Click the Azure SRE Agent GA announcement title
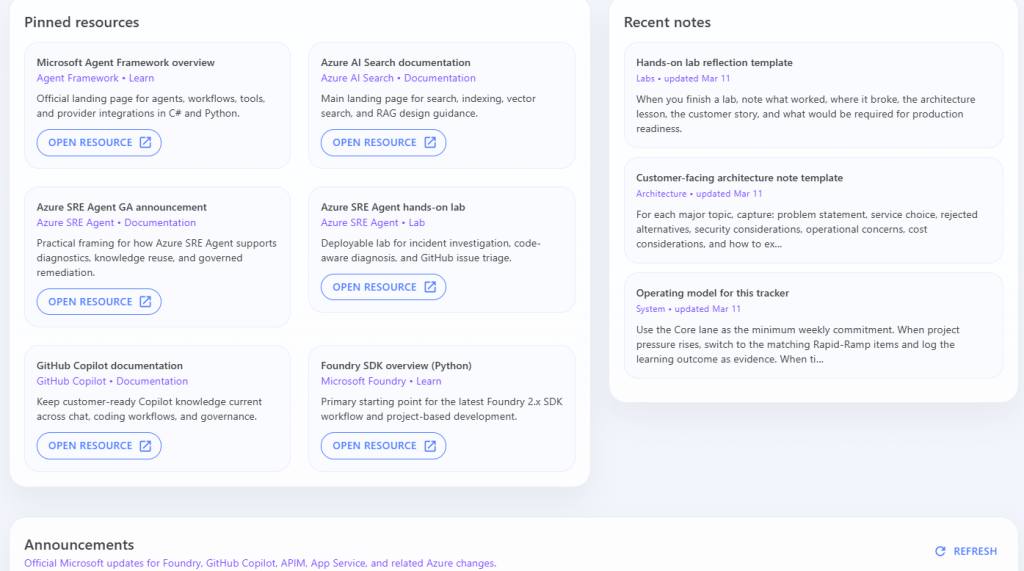This screenshot has width=1024, height=571. tap(121, 207)
